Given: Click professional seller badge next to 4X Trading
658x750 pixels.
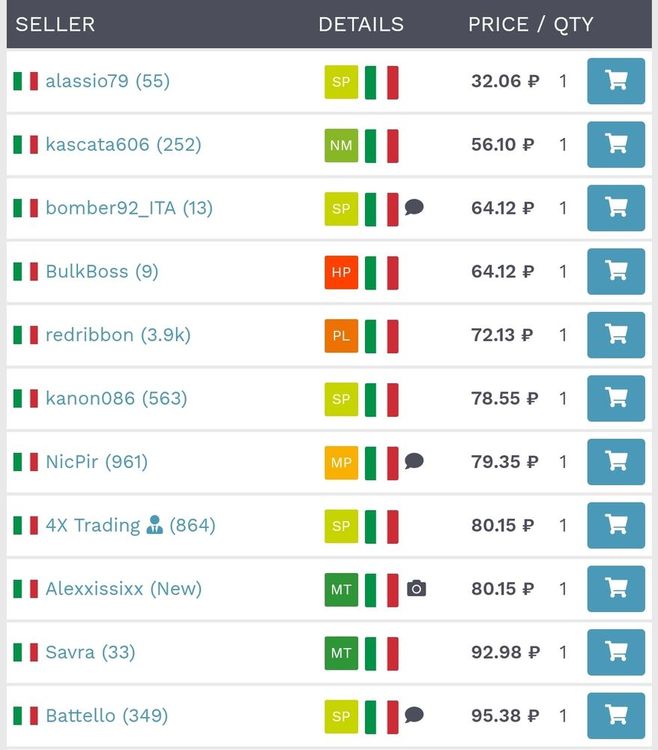Looking at the screenshot, I should point(155,525).
